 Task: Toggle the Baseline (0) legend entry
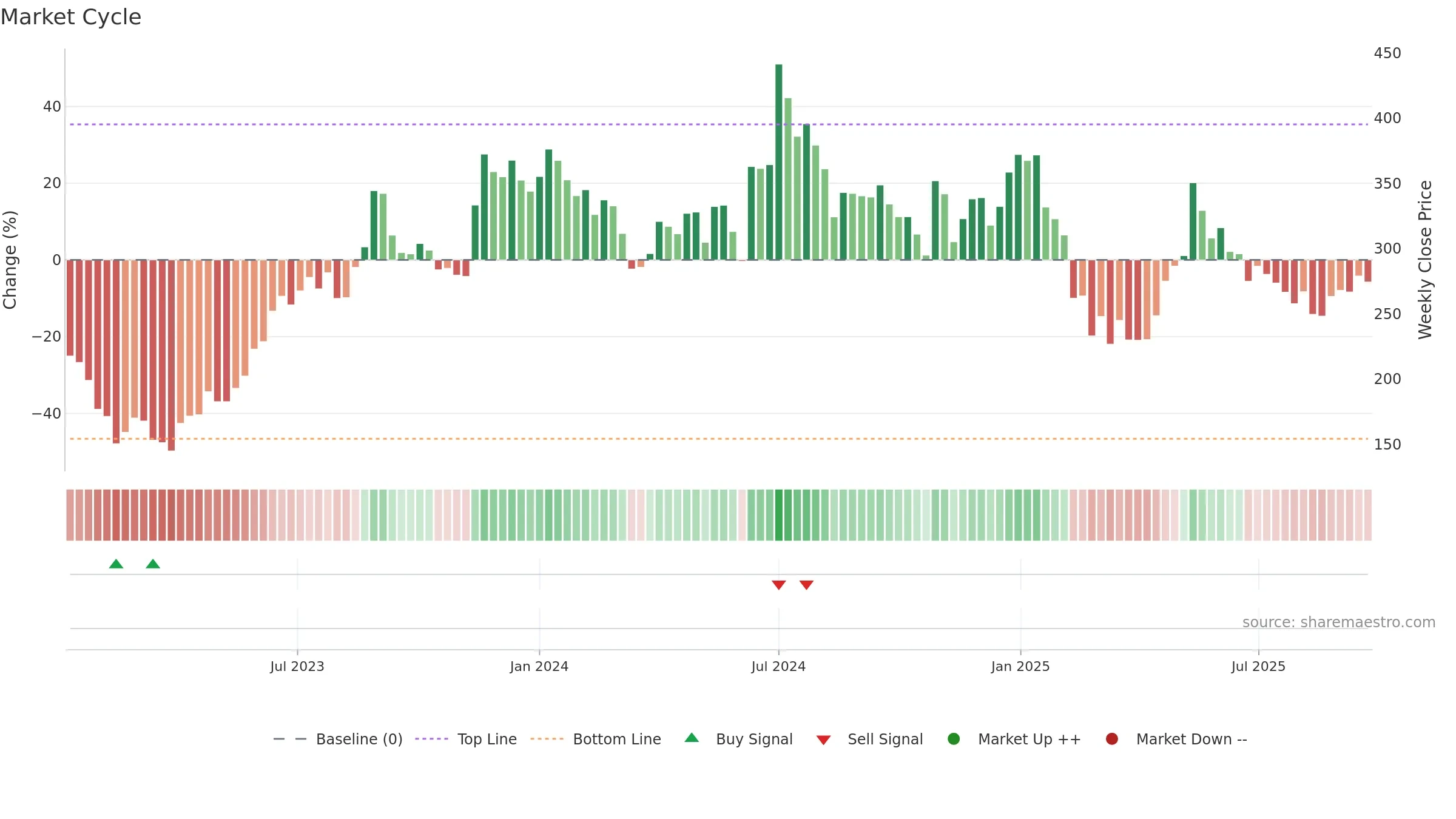point(338,739)
